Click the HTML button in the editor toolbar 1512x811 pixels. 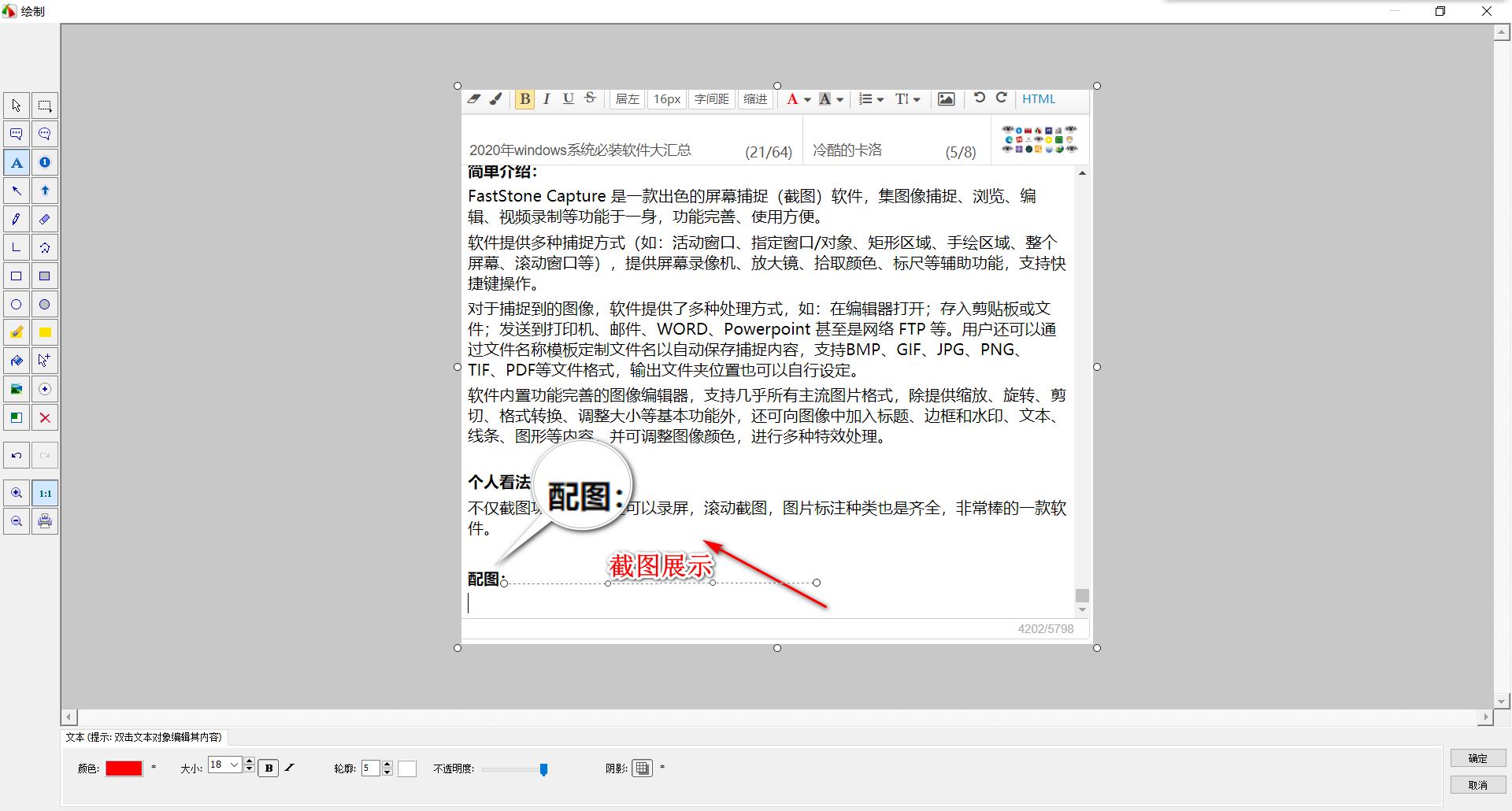(x=1039, y=98)
